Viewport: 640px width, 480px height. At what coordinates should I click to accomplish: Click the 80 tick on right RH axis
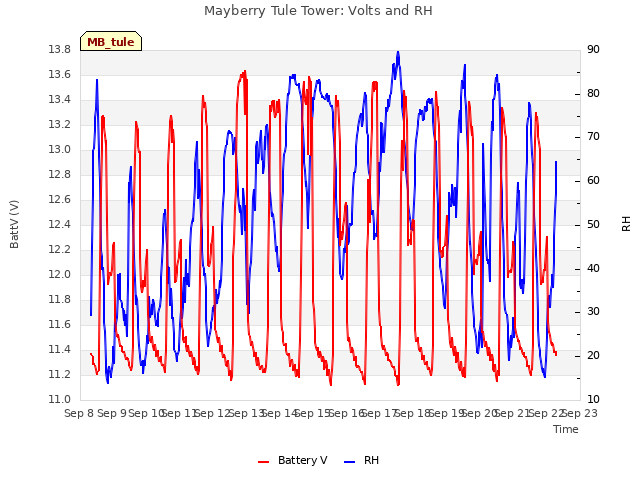pyautogui.click(x=593, y=93)
